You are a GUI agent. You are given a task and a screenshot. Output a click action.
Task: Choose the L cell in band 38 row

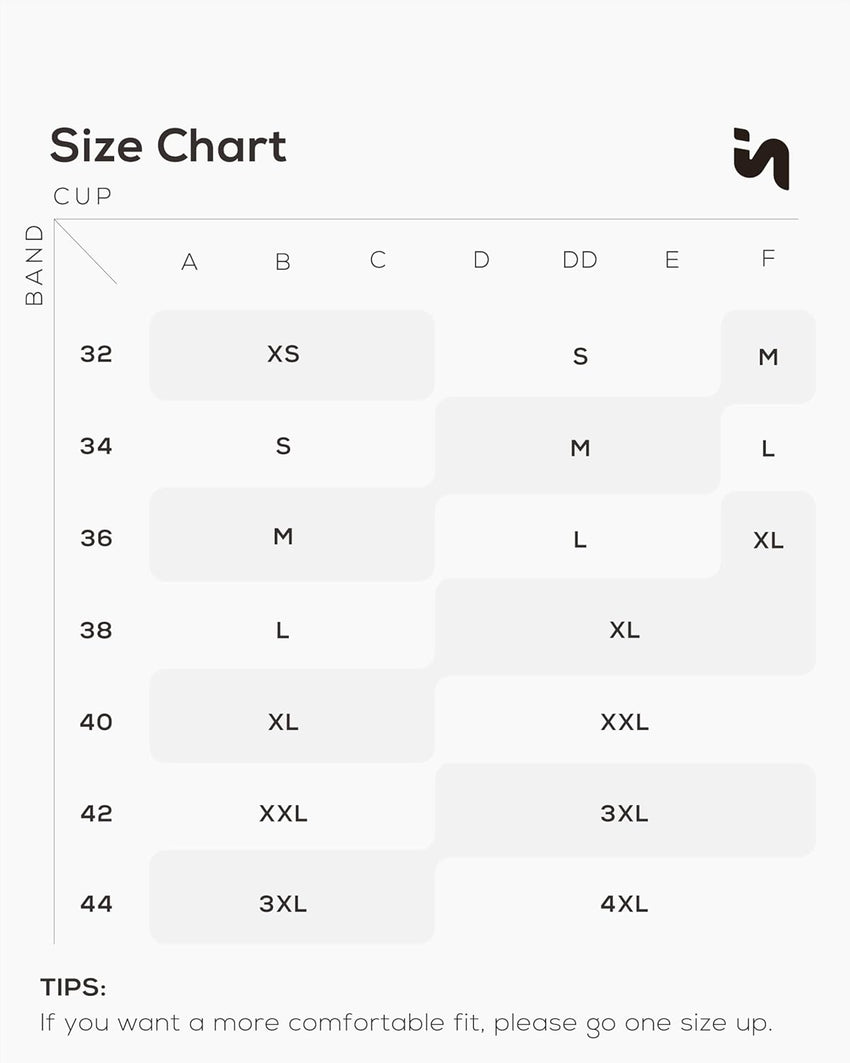coord(283,630)
